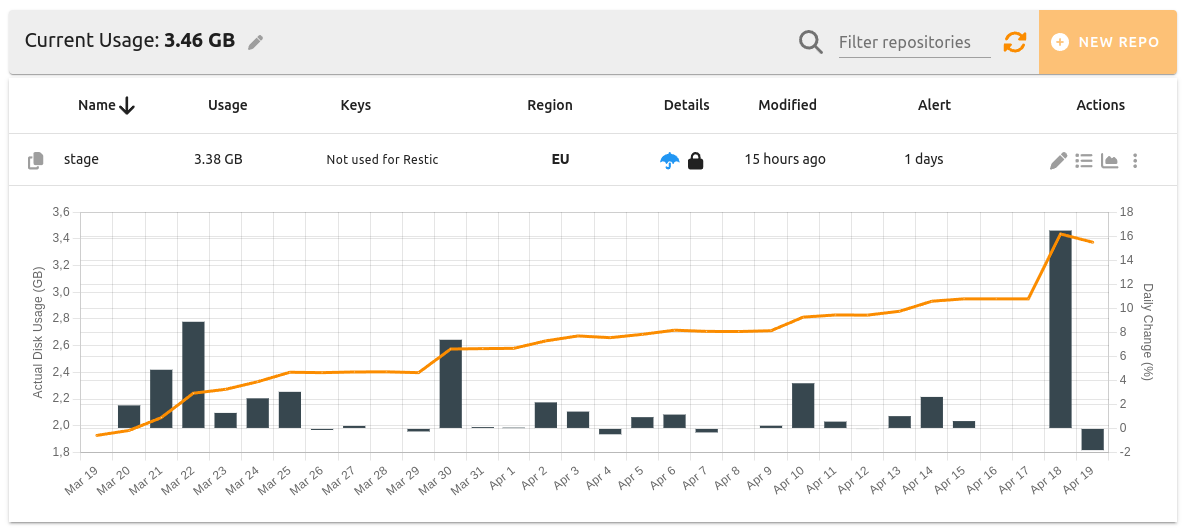Viewport: 1184px width, 530px height.
Task: Select the stage repository name
Action: coord(81,159)
